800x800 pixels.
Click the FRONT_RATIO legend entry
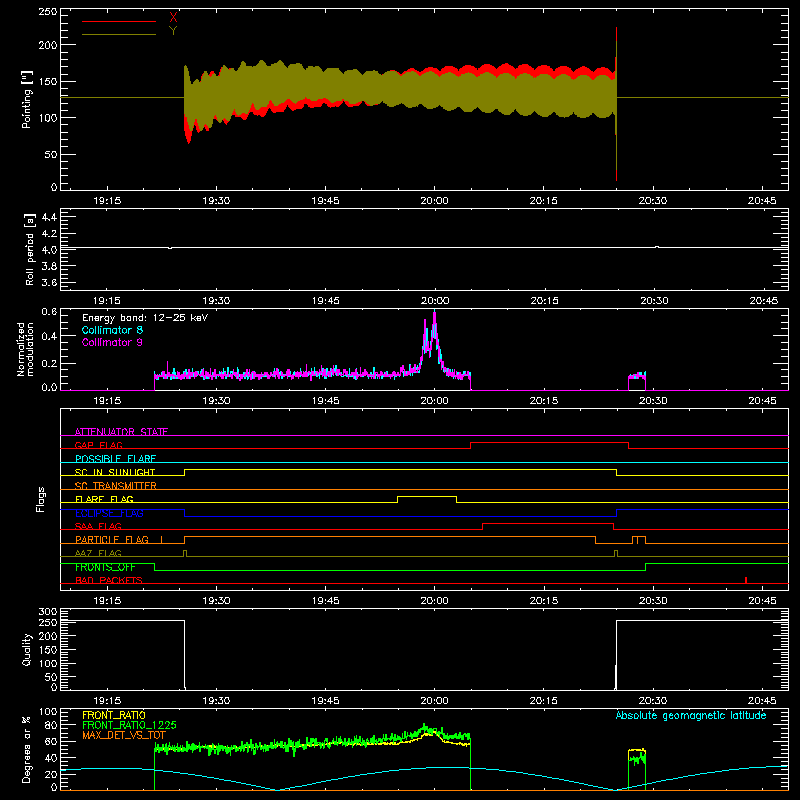click(x=114, y=715)
